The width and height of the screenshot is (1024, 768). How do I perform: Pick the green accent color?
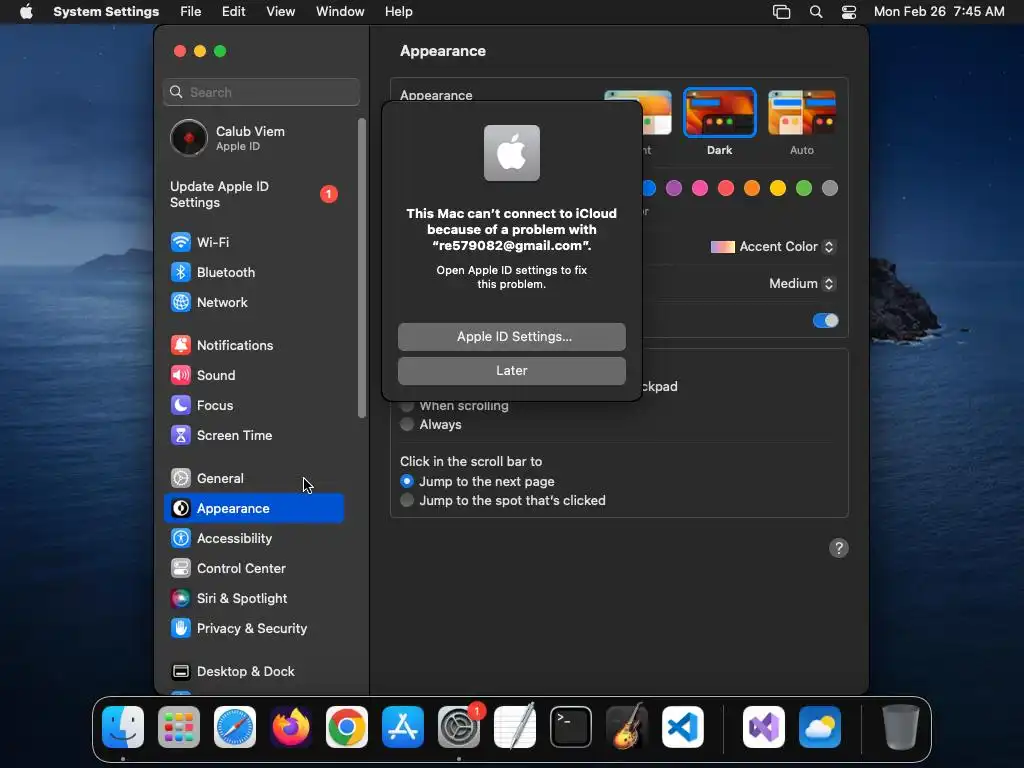tap(804, 189)
